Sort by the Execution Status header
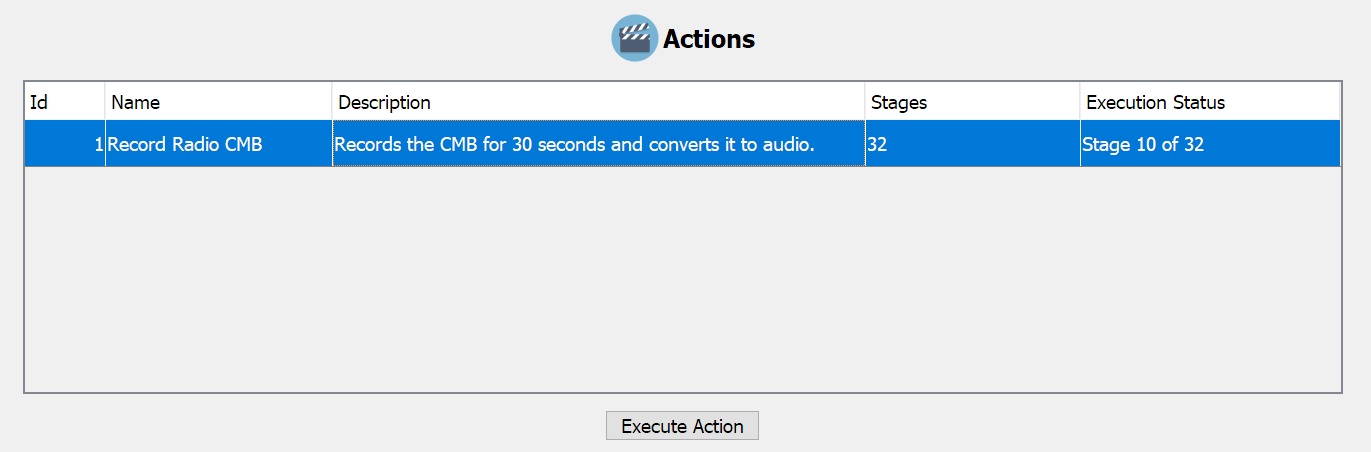 pos(1209,102)
